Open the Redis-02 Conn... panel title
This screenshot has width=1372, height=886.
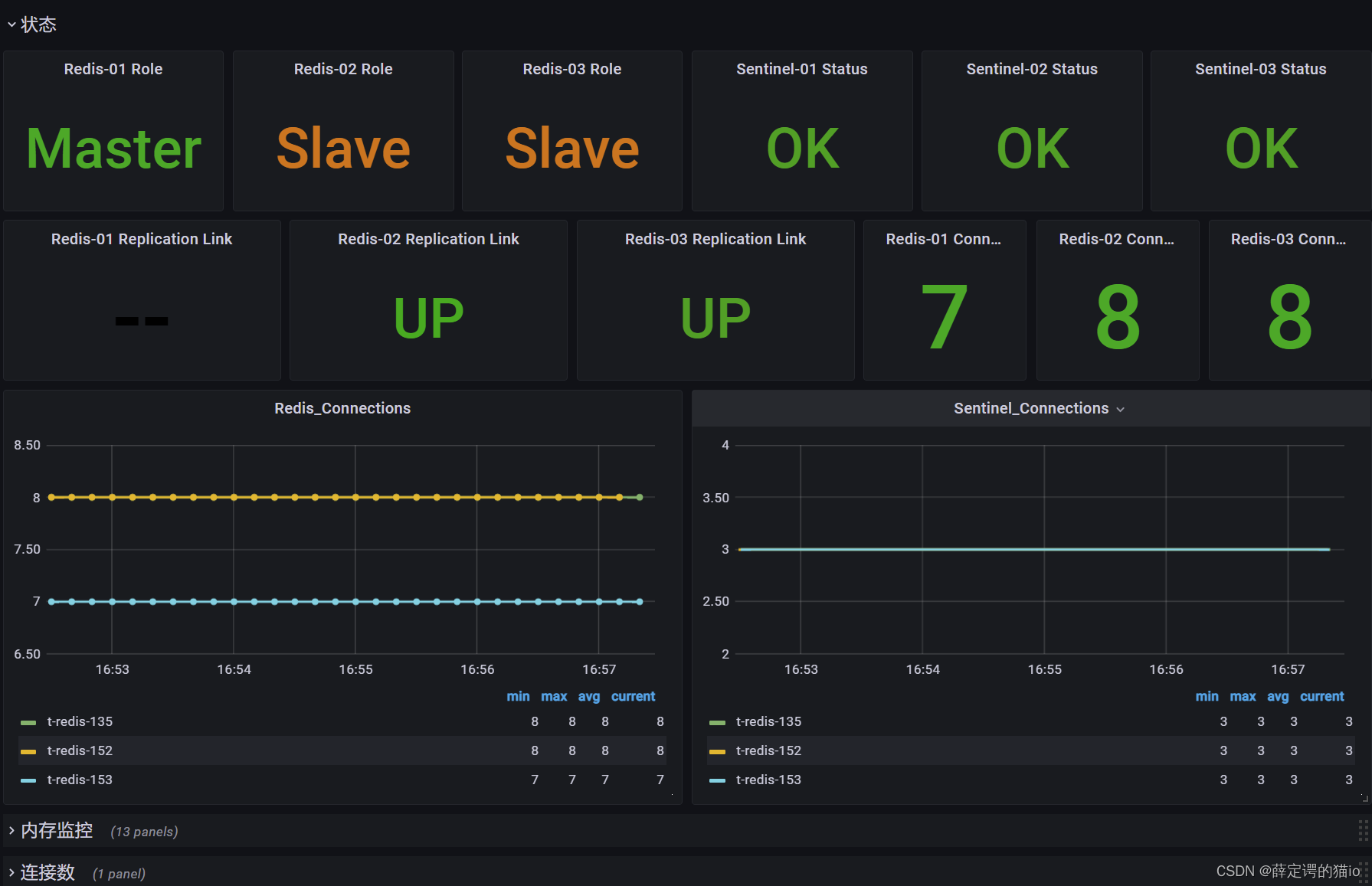[1117, 239]
